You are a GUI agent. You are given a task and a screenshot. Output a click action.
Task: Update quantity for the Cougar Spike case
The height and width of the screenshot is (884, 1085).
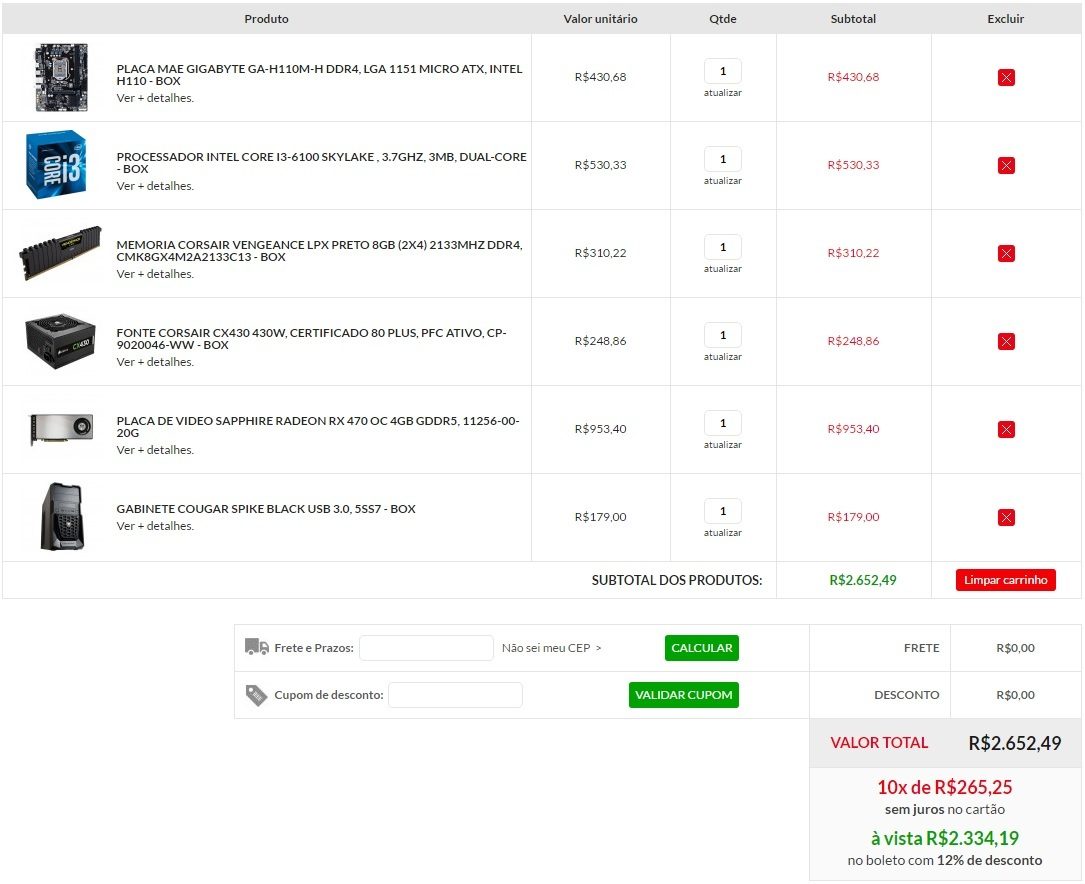click(x=723, y=533)
